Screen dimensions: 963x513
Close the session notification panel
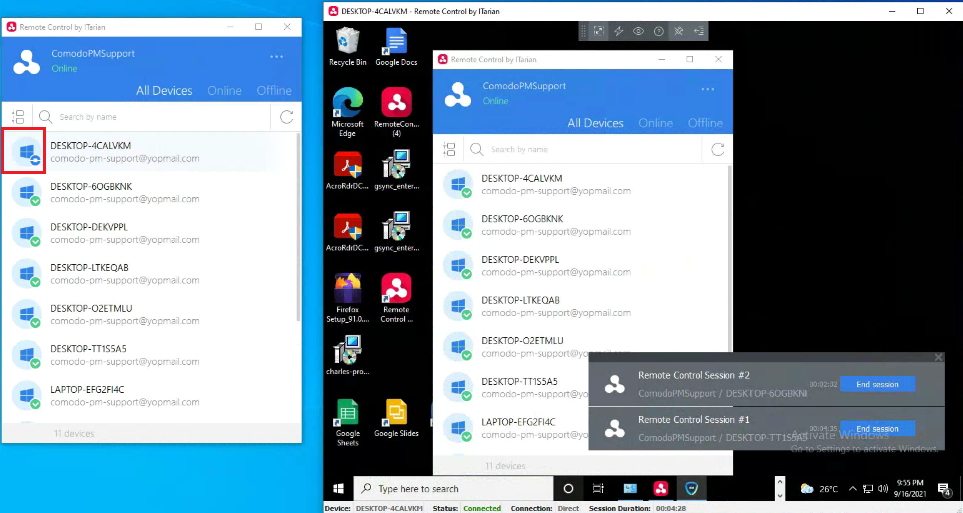click(938, 357)
